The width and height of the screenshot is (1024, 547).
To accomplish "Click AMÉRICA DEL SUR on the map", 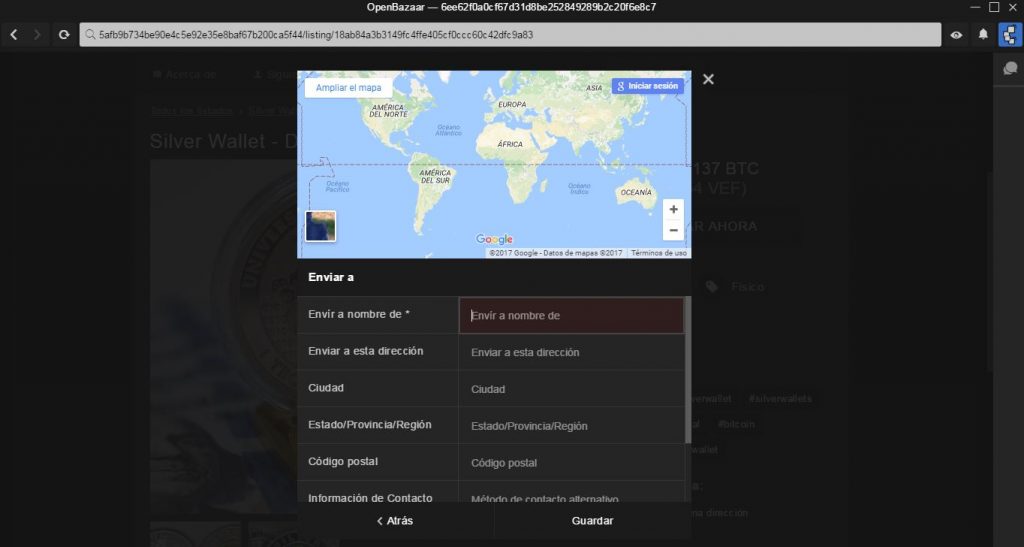I will pos(435,177).
